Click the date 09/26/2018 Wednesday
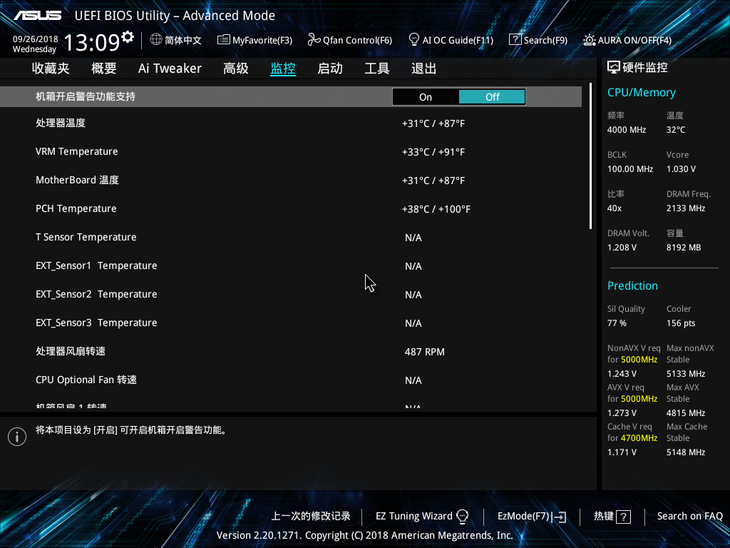 click(x=35, y=44)
